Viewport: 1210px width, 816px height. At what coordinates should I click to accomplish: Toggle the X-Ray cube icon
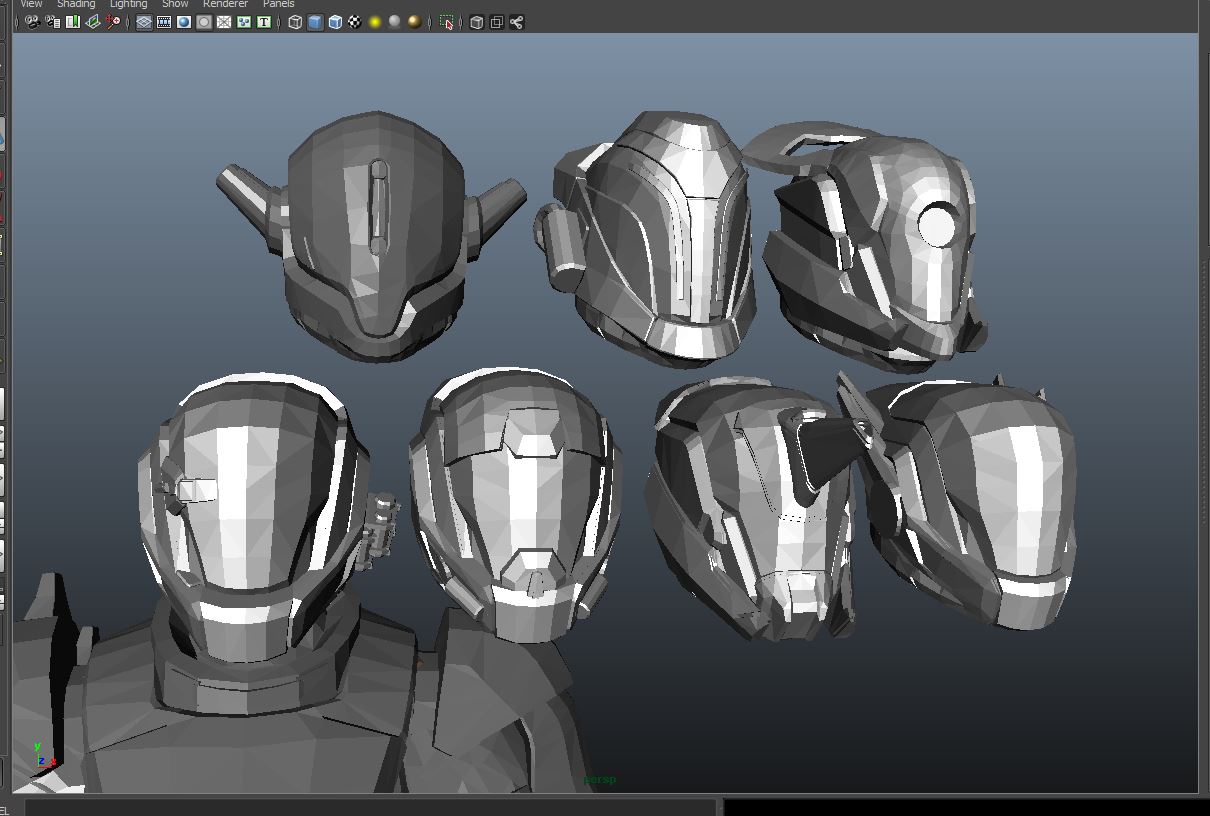(477, 22)
